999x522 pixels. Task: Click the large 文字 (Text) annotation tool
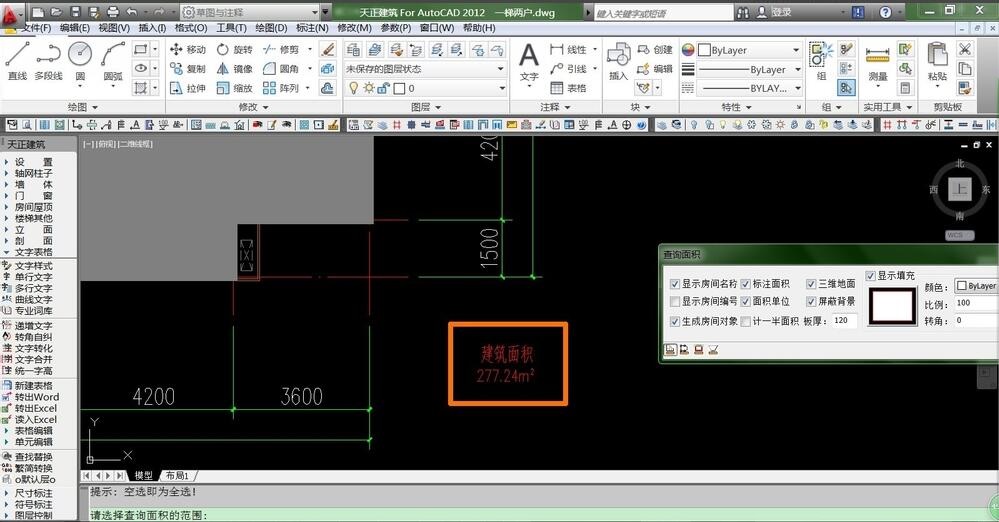click(x=529, y=62)
